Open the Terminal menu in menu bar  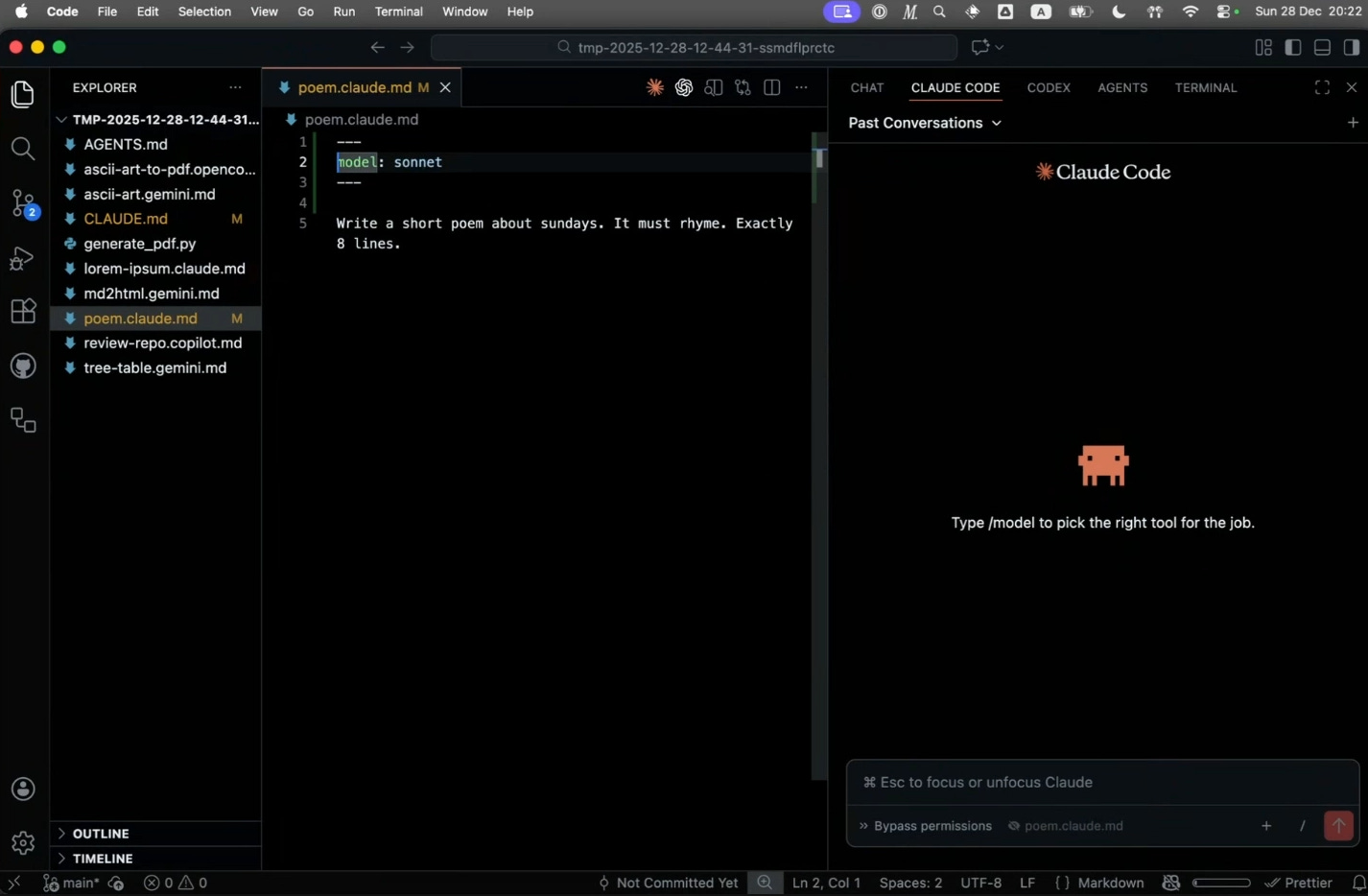[x=398, y=12]
